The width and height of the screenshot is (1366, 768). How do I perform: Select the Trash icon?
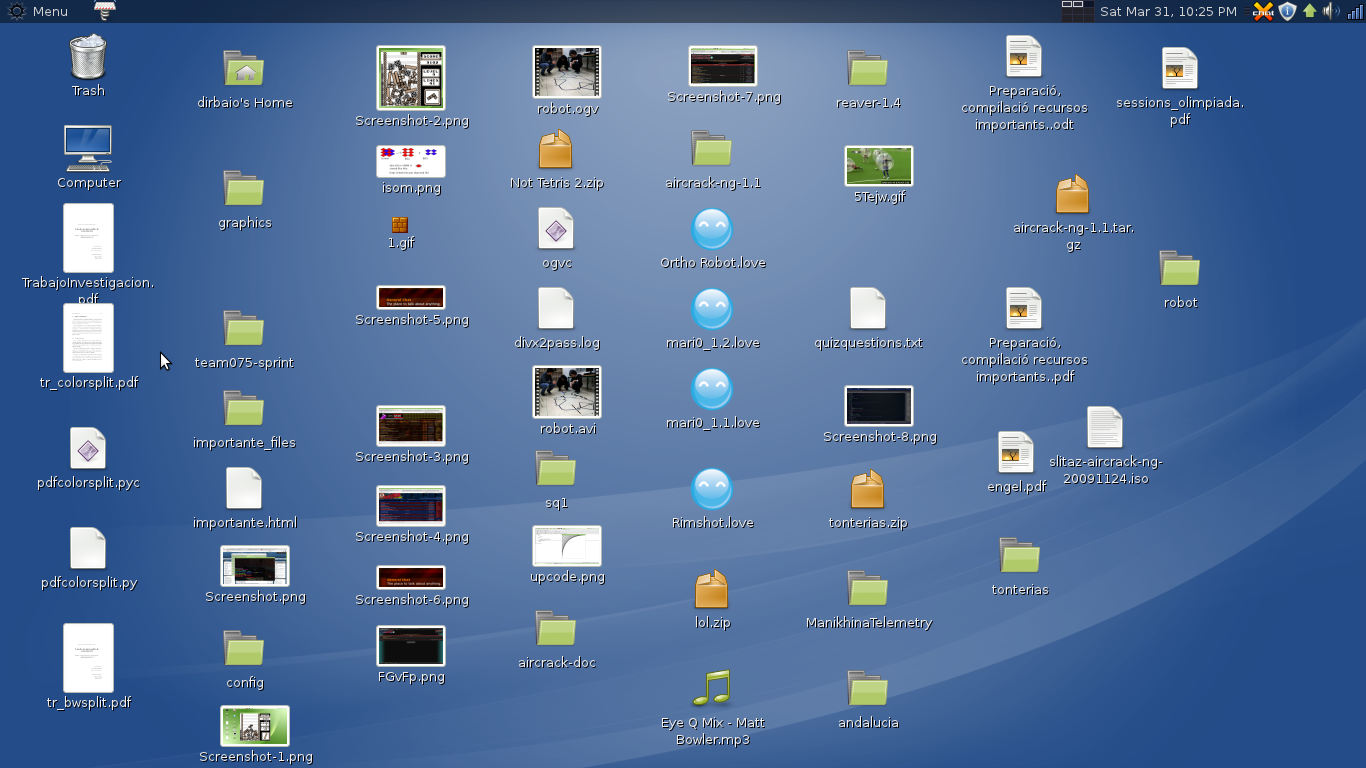click(x=88, y=57)
